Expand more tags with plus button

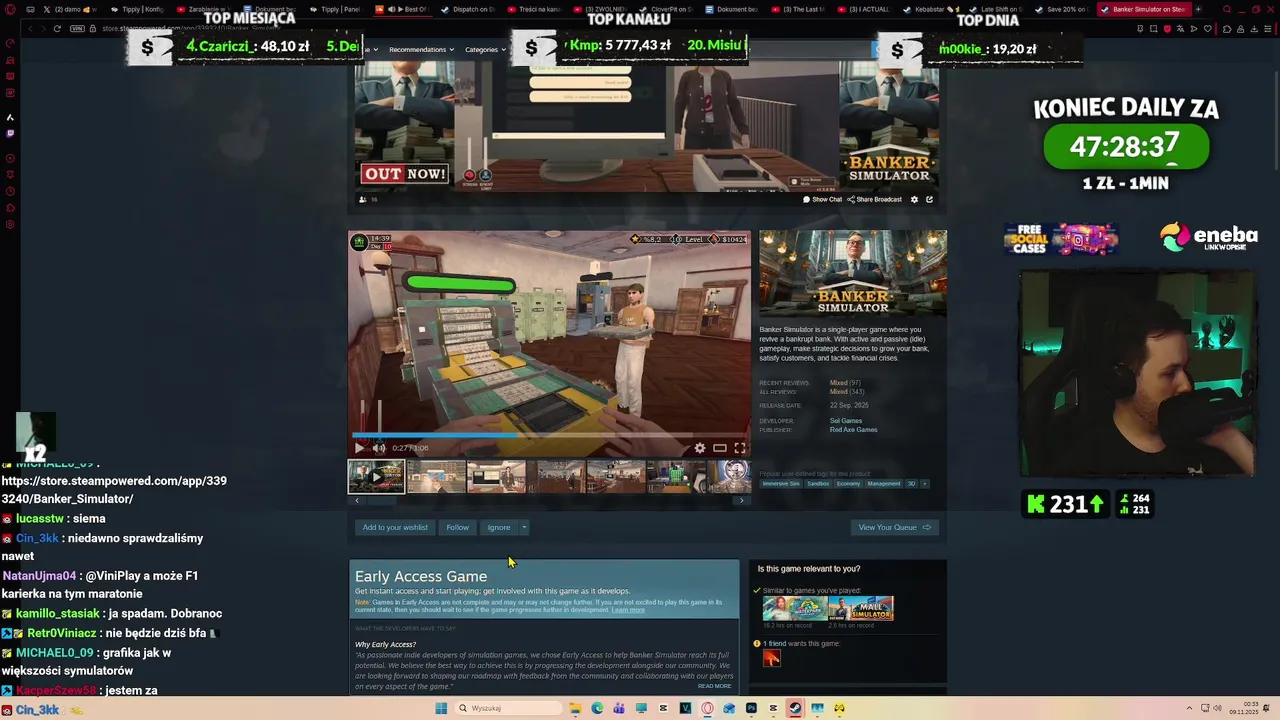(x=924, y=484)
